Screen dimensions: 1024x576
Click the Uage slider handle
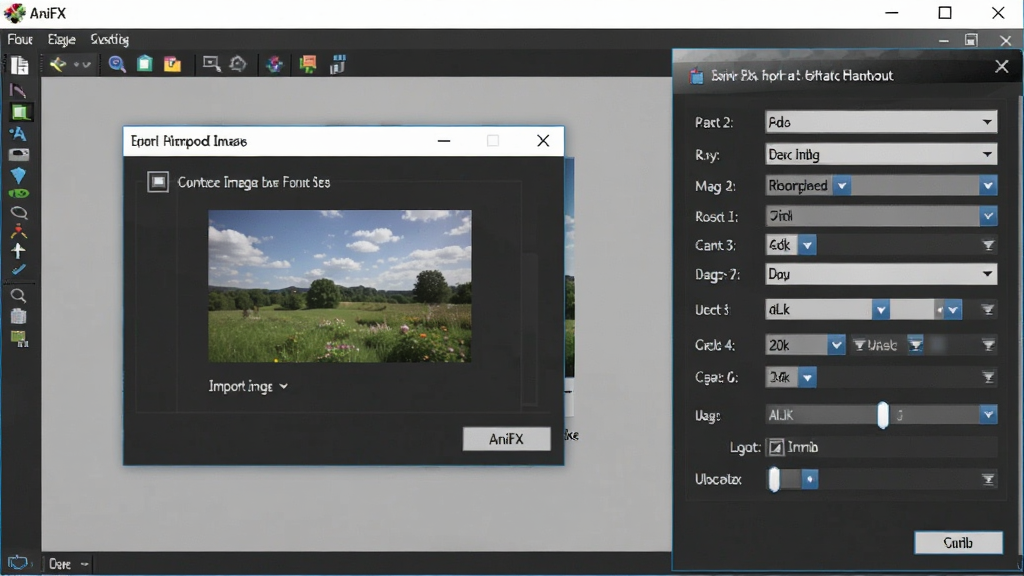883,415
